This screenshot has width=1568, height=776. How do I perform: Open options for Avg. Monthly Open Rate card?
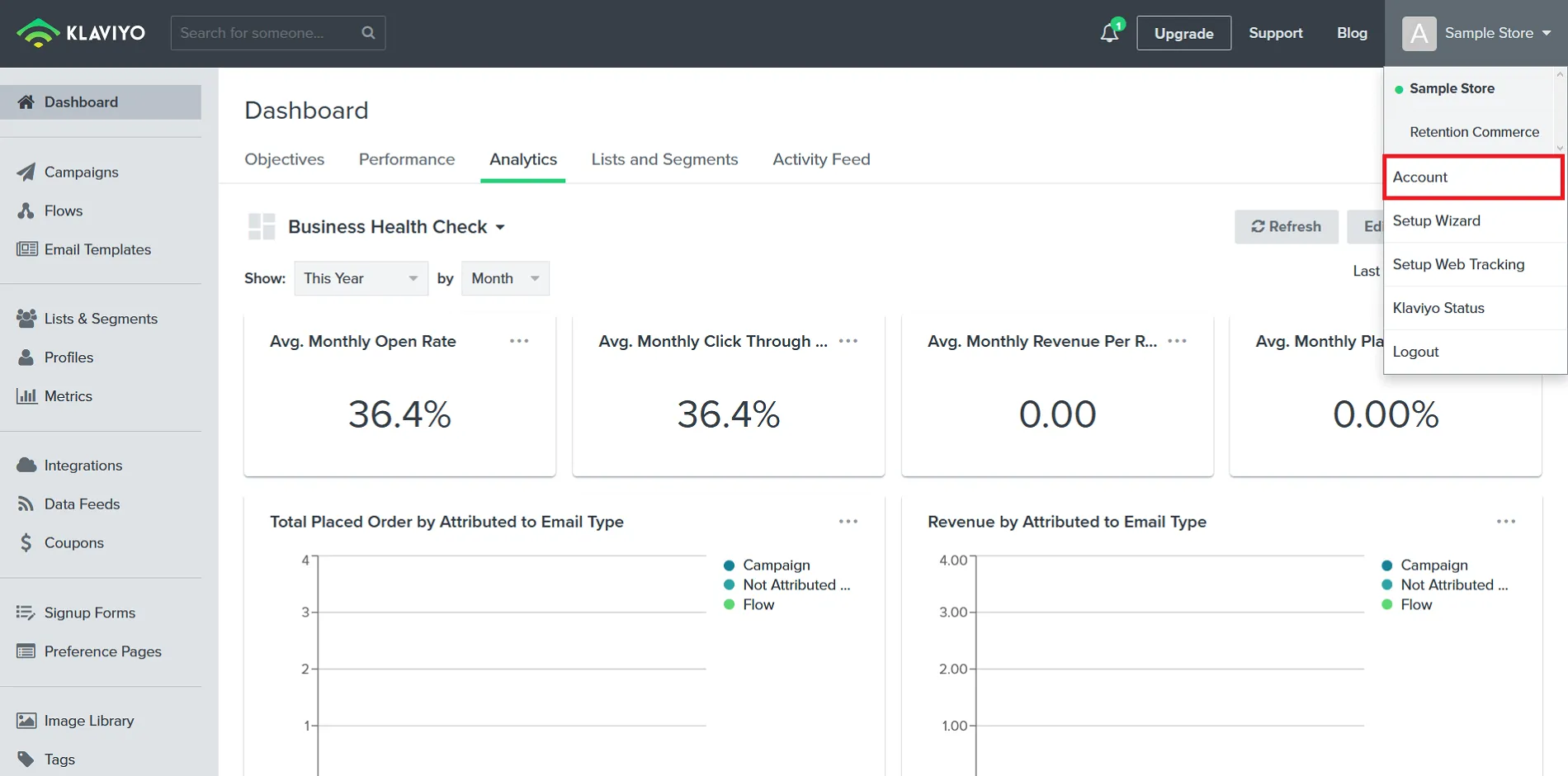pyautogui.click(x=519, y=341)
